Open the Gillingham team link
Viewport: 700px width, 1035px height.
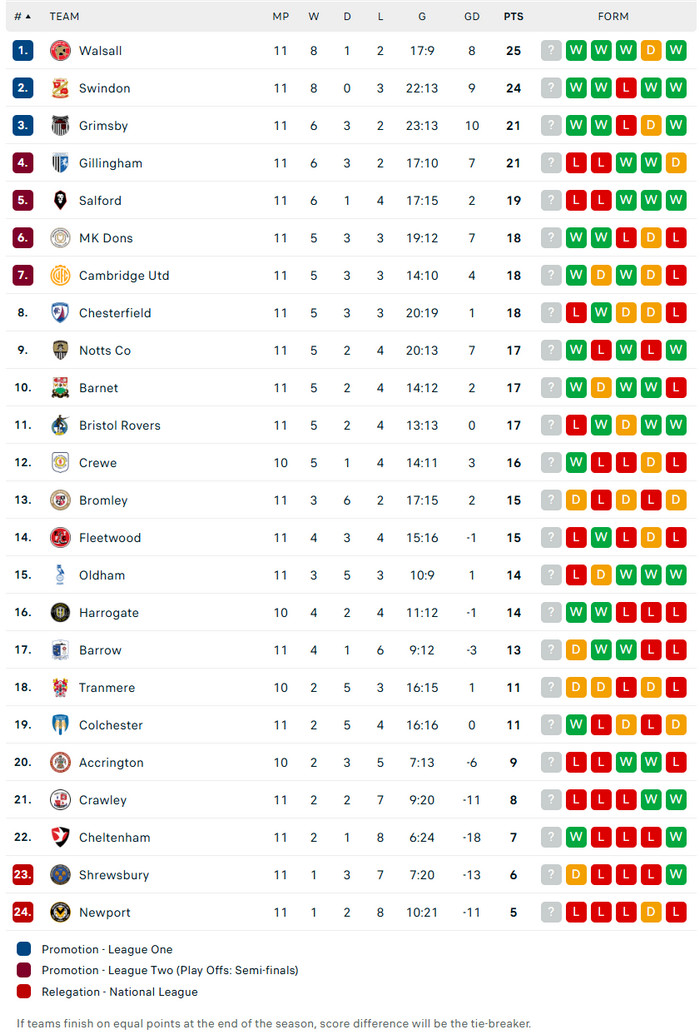point(110,163)
